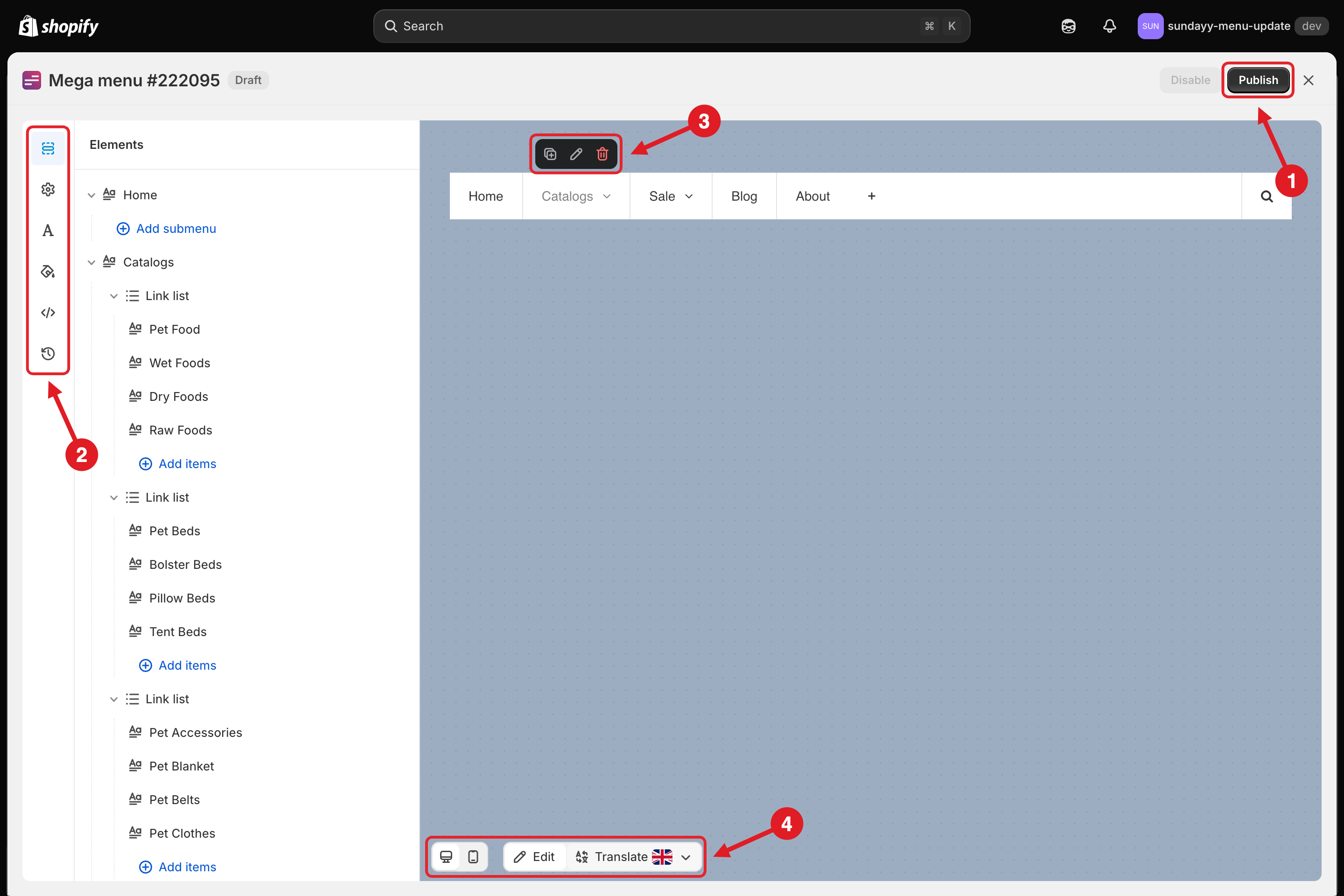The height and width of the screenshot is (896, 1344).
Task: Select the Pet Clothes tree item
Action: (x=182, y=834)
